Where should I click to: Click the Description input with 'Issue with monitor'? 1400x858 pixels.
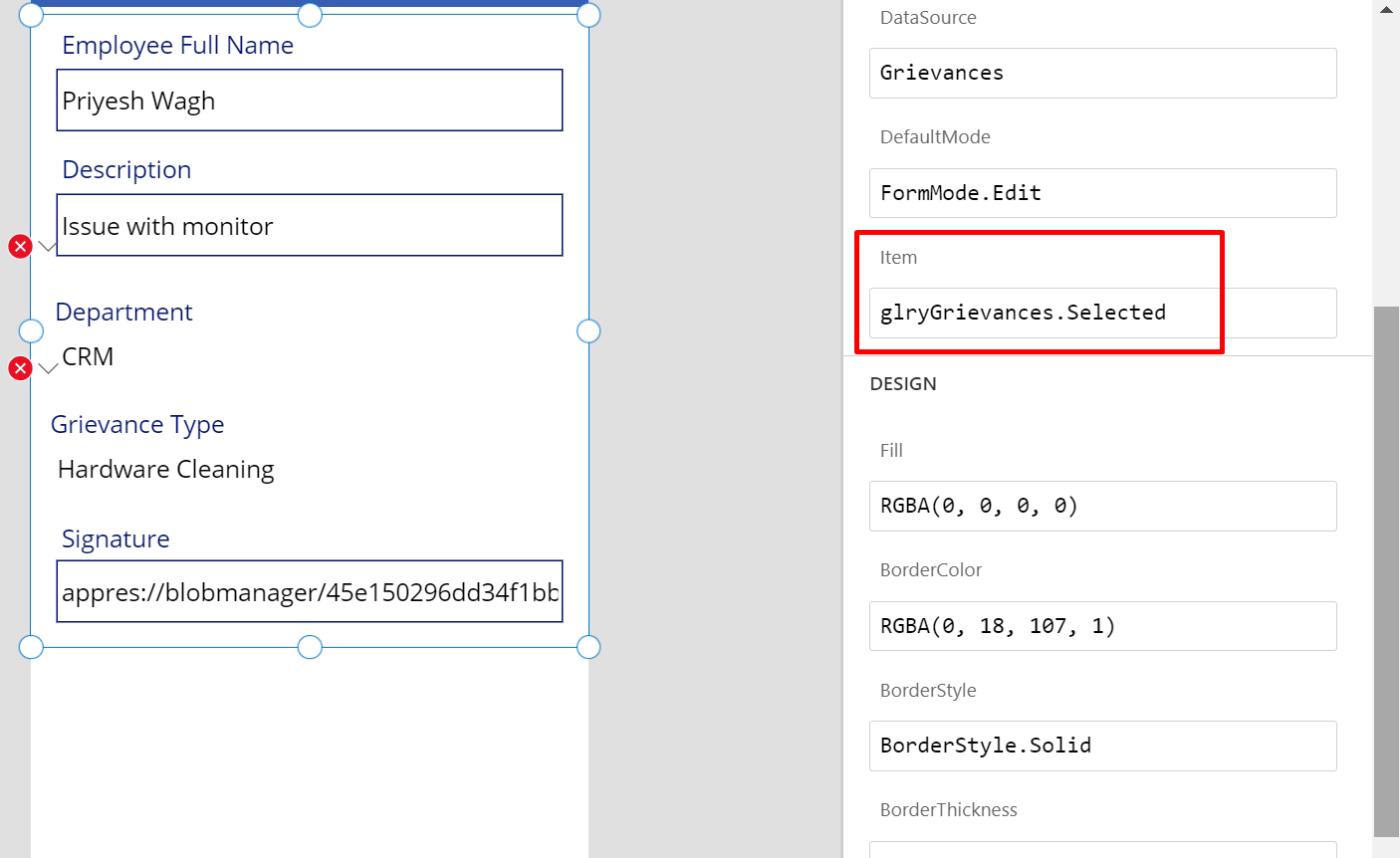click(x=309, y=226)
